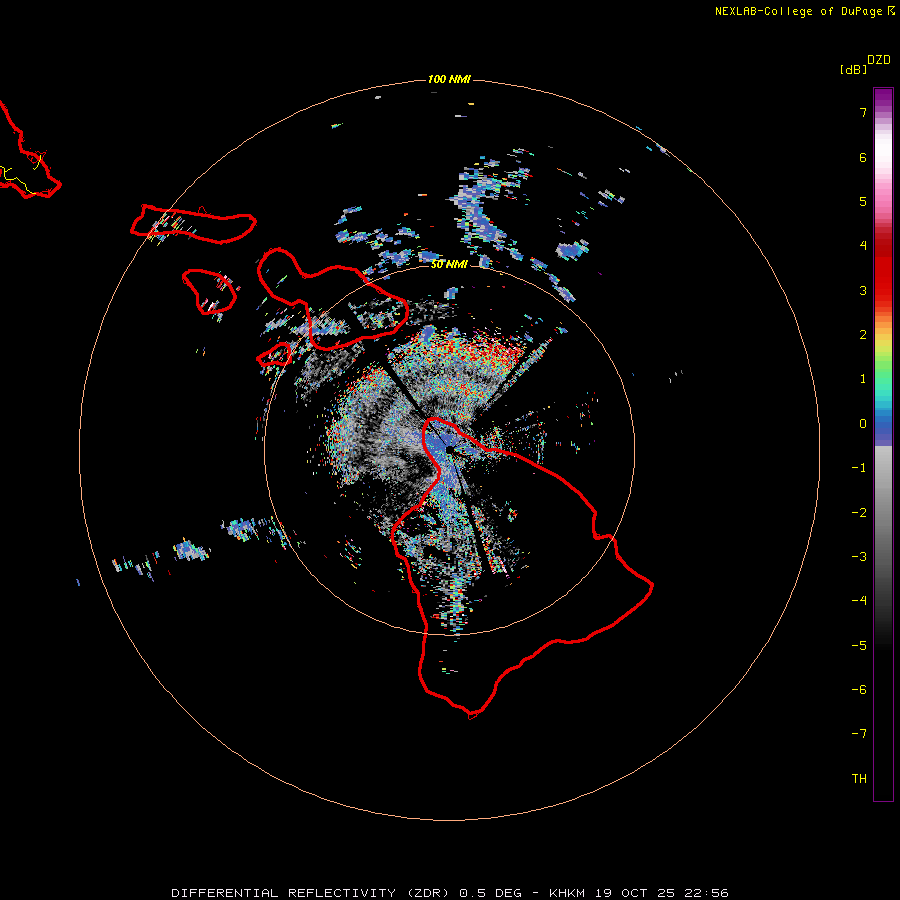Viewport: 900px width, 900px height.
Task: Click the 5 value on the color scale
Action: [x=863, y=201]
